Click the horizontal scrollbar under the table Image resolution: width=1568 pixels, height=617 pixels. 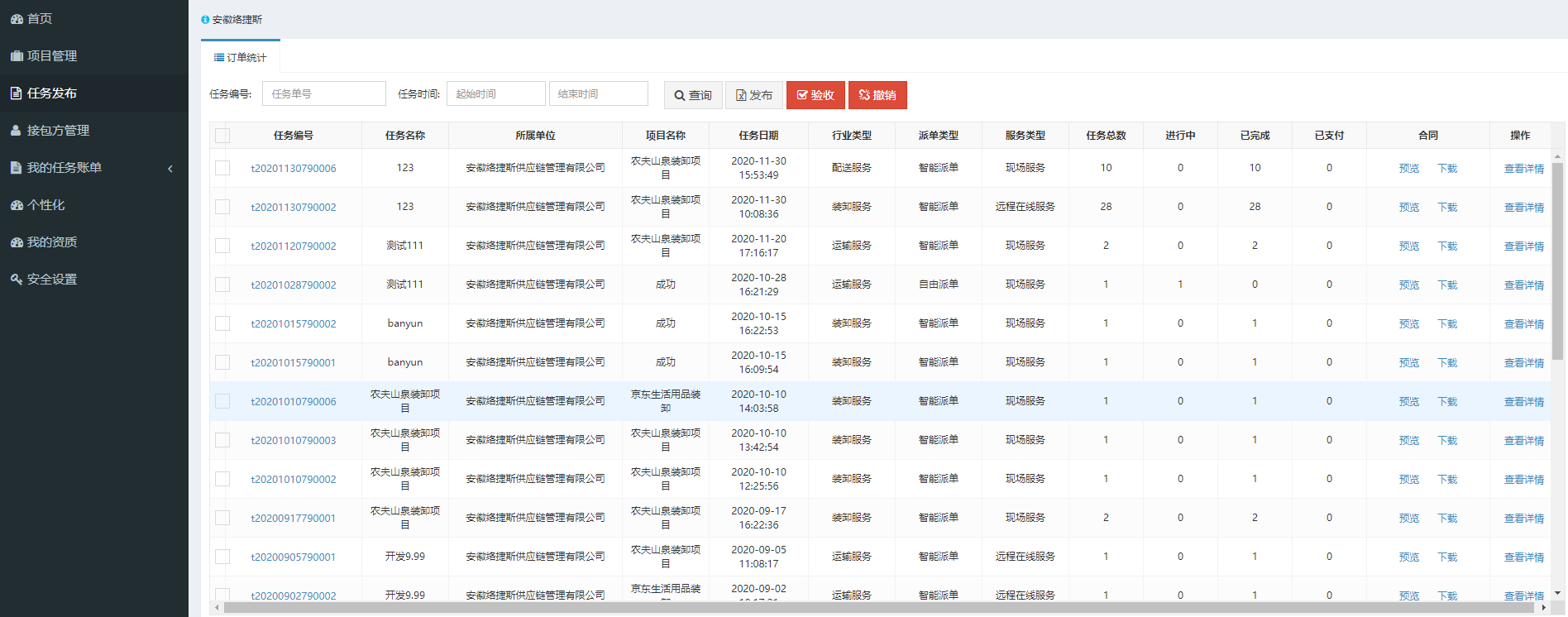coord(877,608)
